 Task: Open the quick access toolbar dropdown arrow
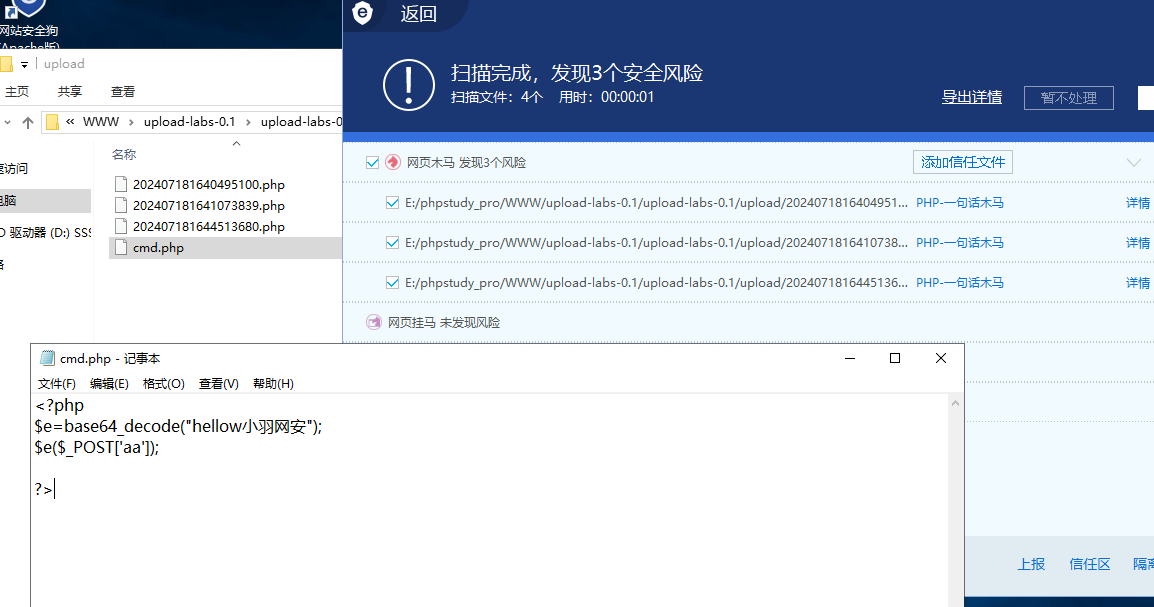[25, 64]
